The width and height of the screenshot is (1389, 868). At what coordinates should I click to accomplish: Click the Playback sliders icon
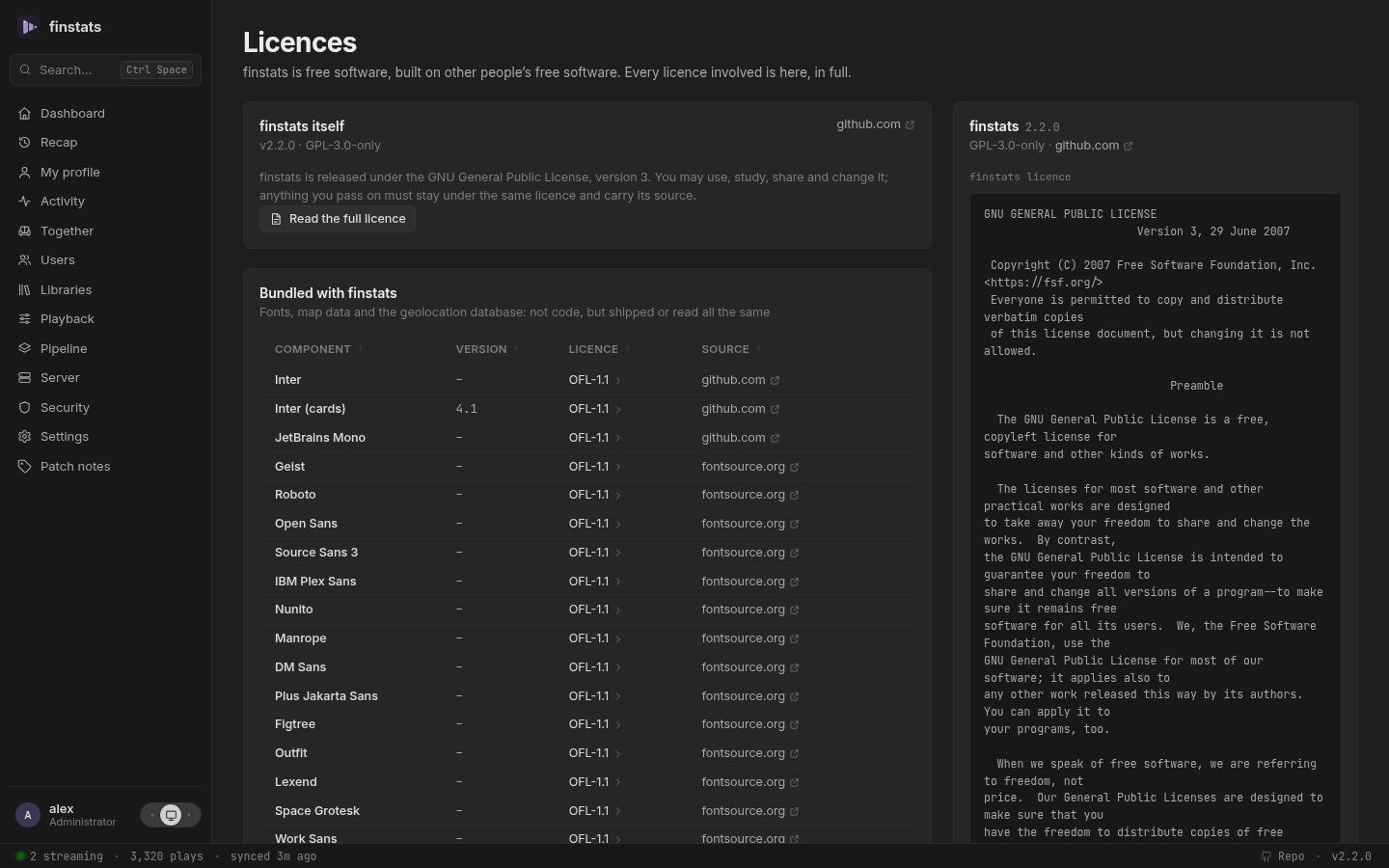pyautogui.click(x=24, y=319)
